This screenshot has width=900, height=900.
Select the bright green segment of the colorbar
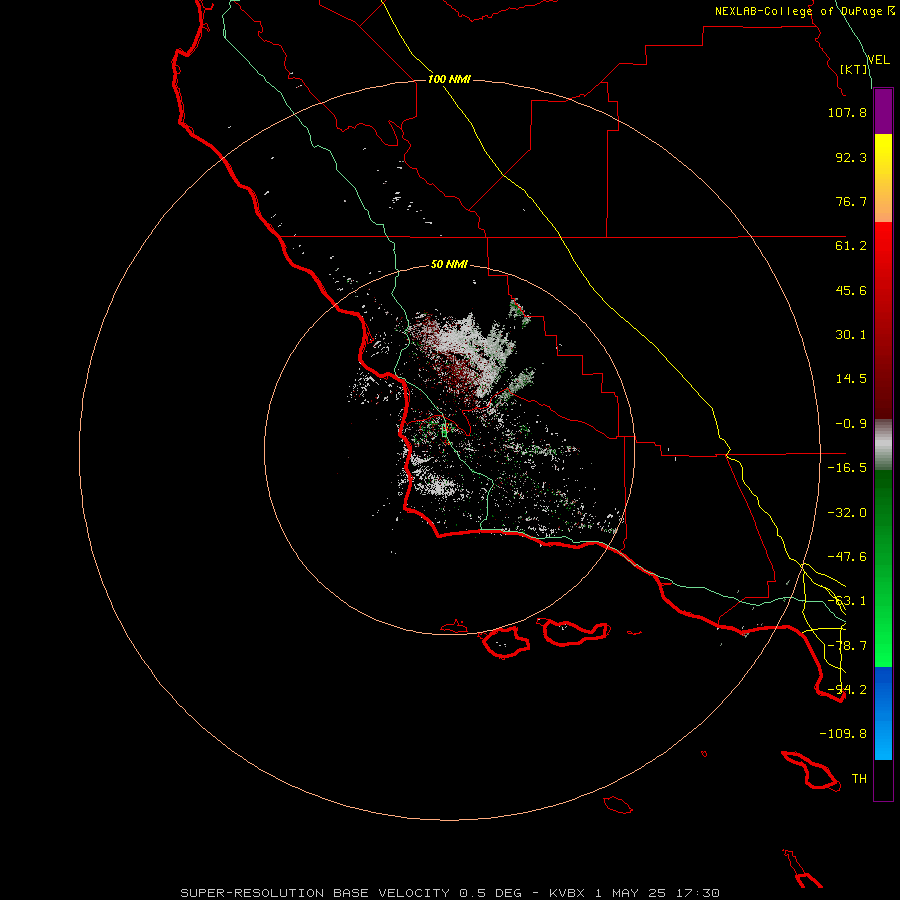[x=883, y=568]
